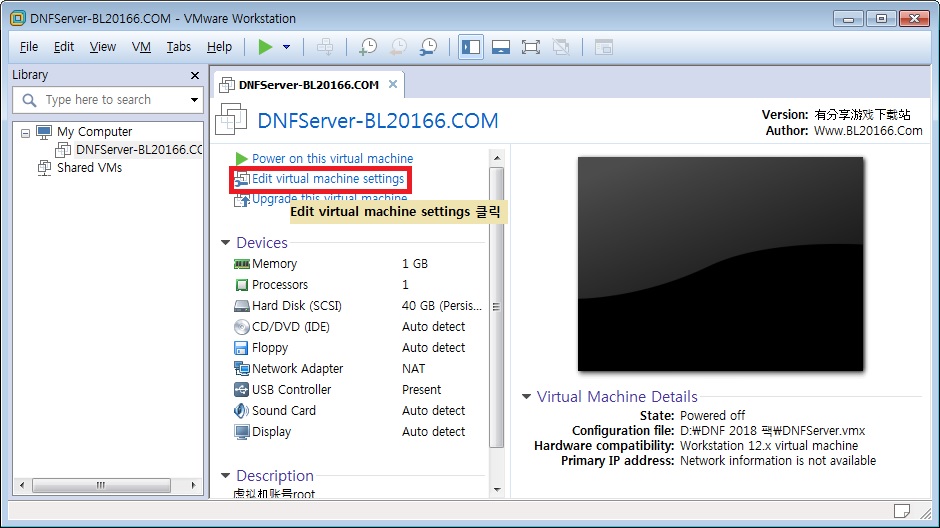Open the View menu
This screenshot has width=940, height=528.
[103, 47]
